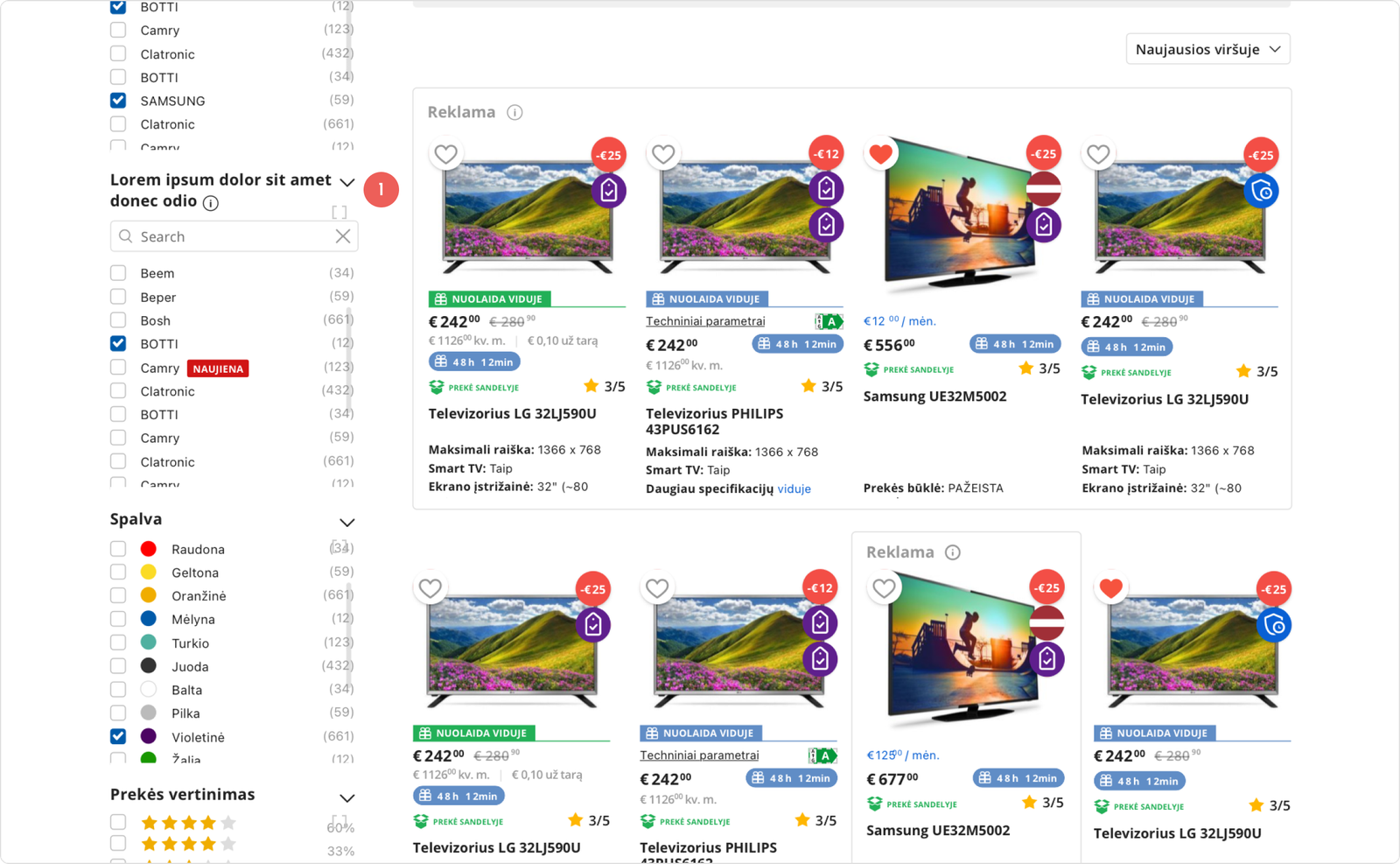
Task: Favorite the first Televizorius LG 32LJ590U heart
Action: point(446,154)
